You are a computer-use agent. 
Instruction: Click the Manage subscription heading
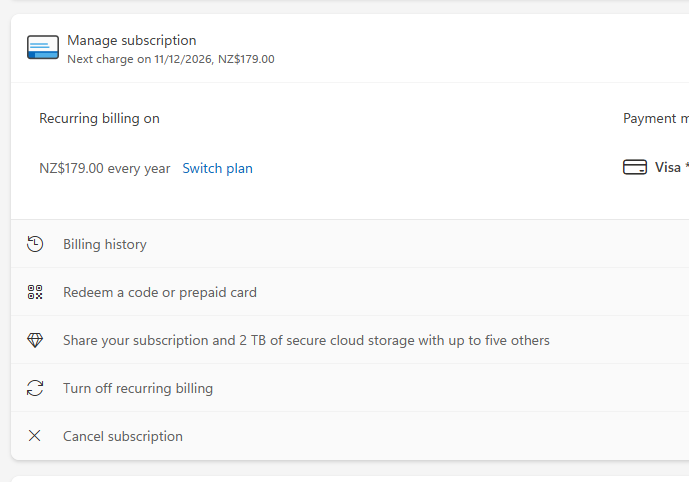(x=132, y=40)
